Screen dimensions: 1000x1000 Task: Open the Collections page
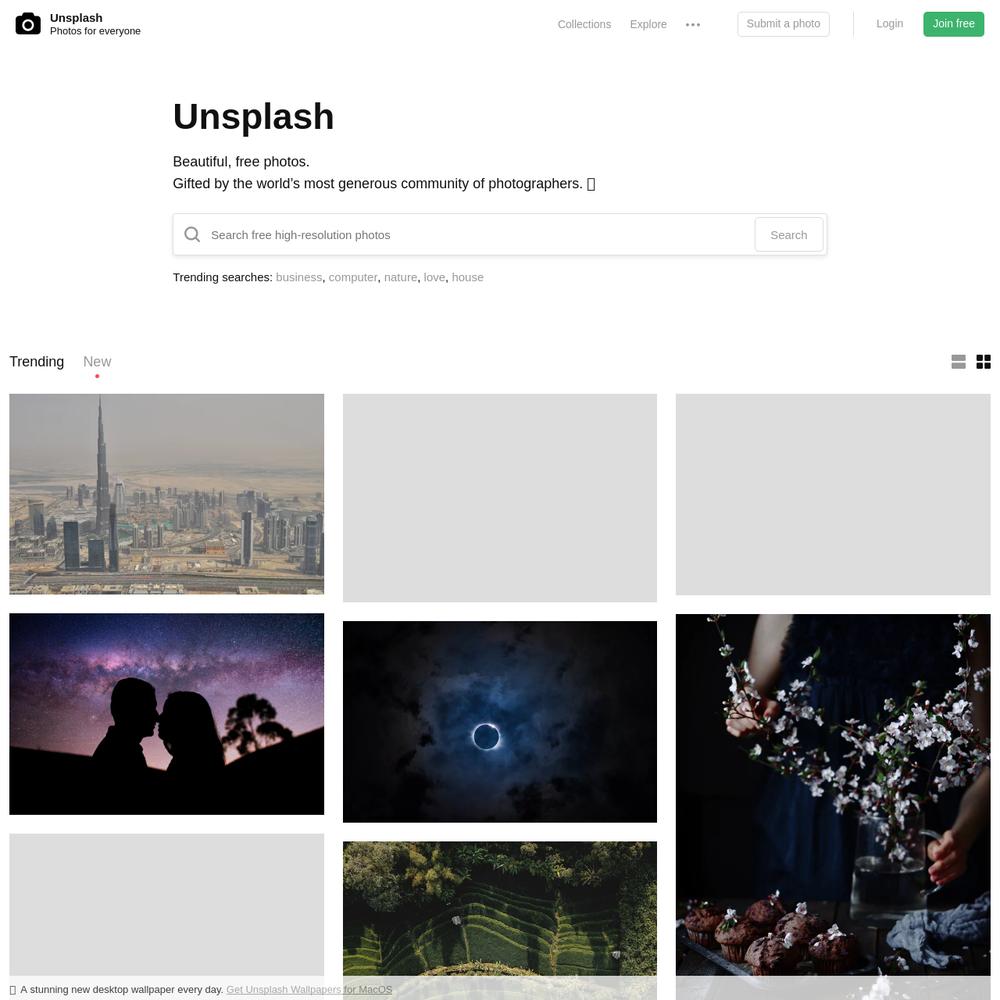pyautogui.click(x=584, y=24)
